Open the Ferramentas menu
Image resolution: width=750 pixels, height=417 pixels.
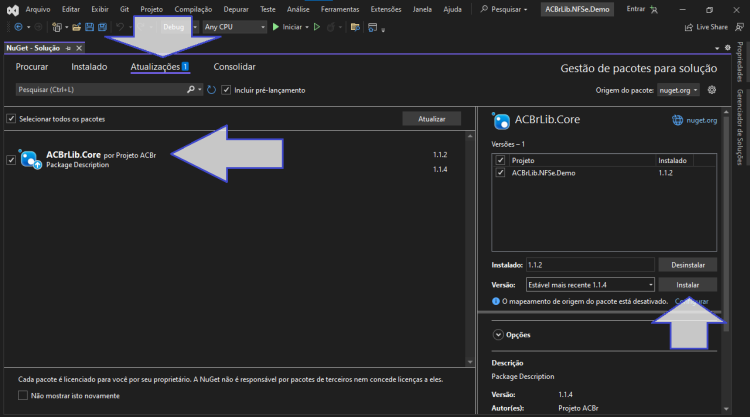point(340,9)
